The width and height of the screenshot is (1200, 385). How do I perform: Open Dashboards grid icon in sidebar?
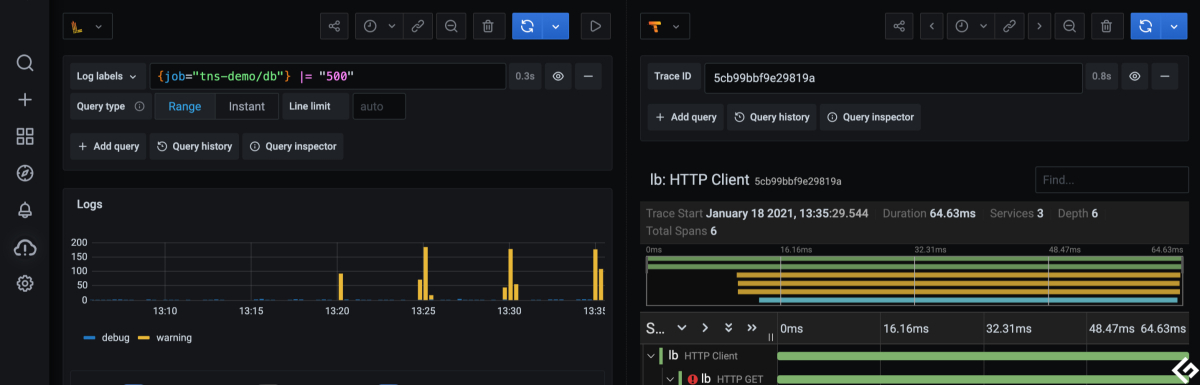(x=25, y=136)
